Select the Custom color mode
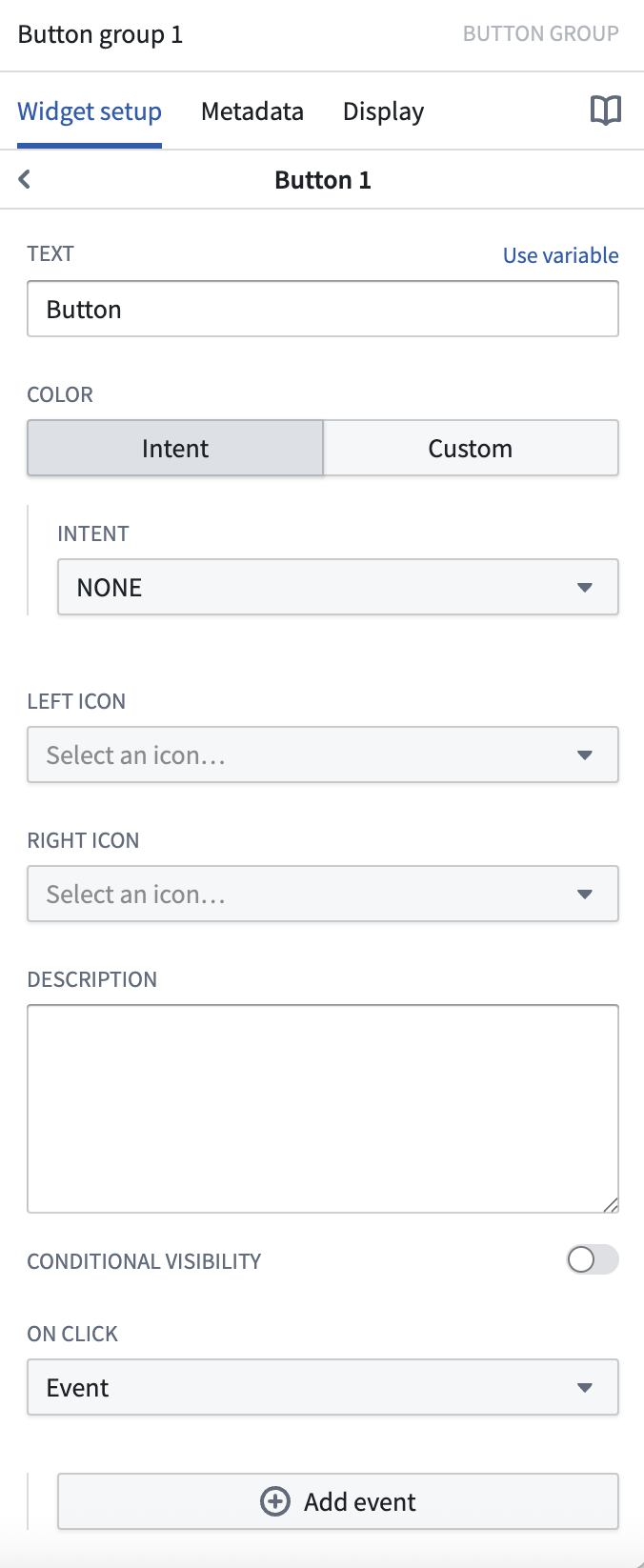This screenshot has height=1568, width=644. coord(471,449)
